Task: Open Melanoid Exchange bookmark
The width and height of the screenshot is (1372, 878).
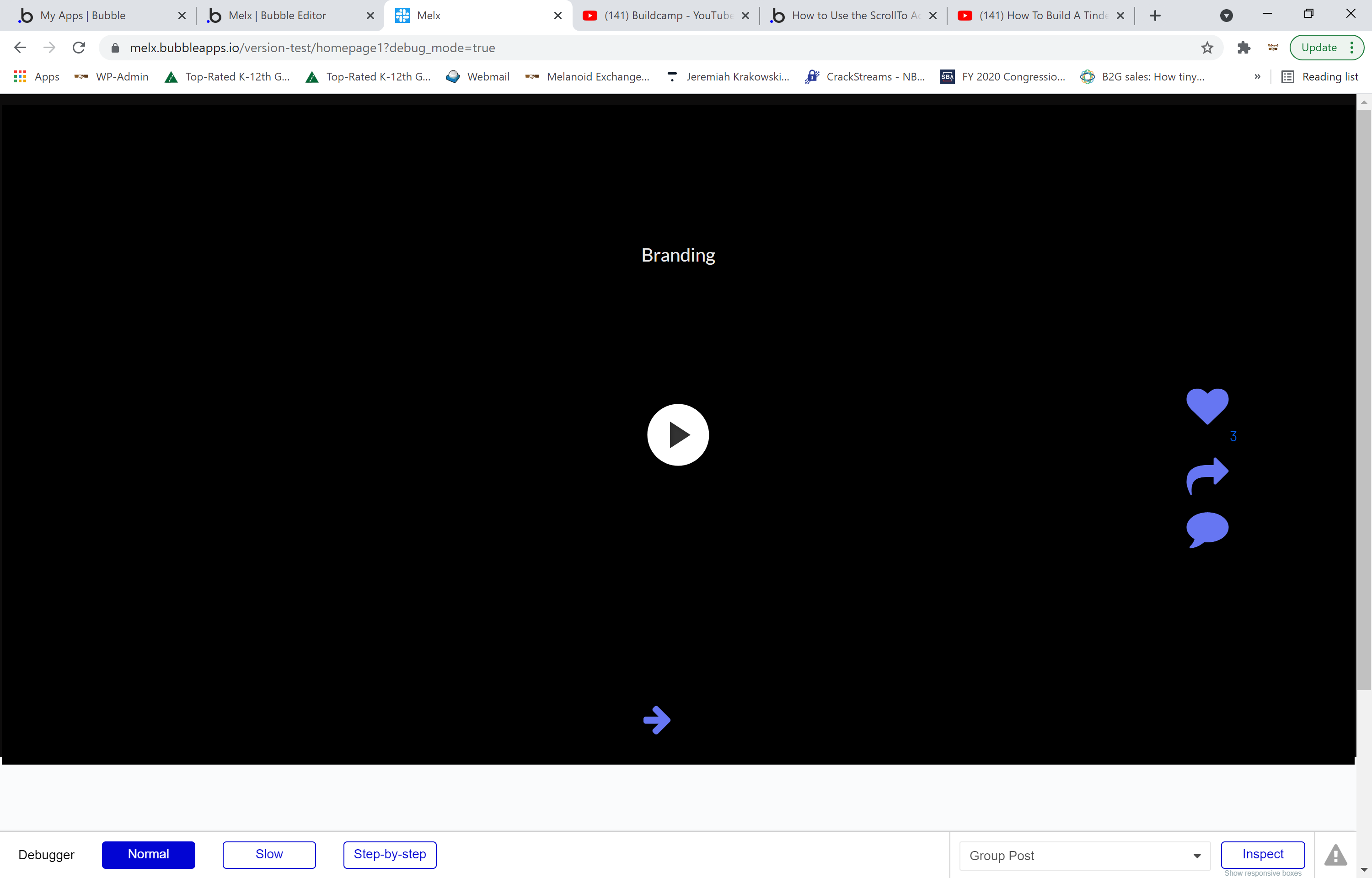Action: [587, 77]
